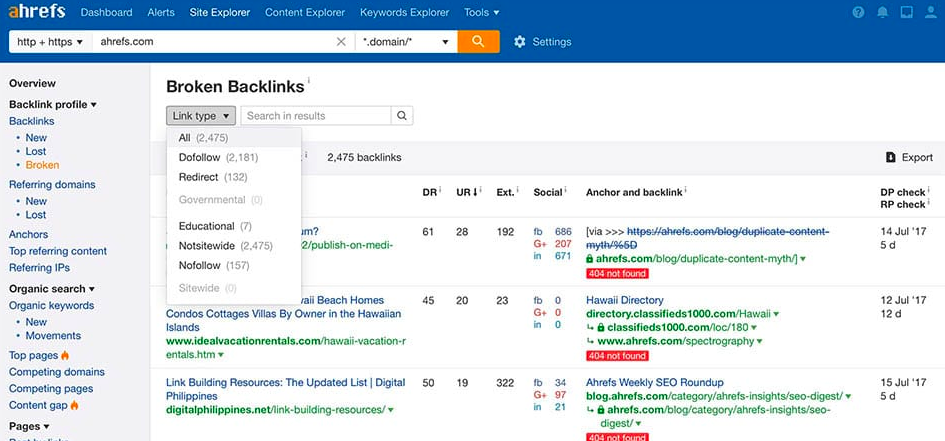Viewport: 945px width, 441px height.
Task: Clear the ahrefs.com search field
Action: 341,42
